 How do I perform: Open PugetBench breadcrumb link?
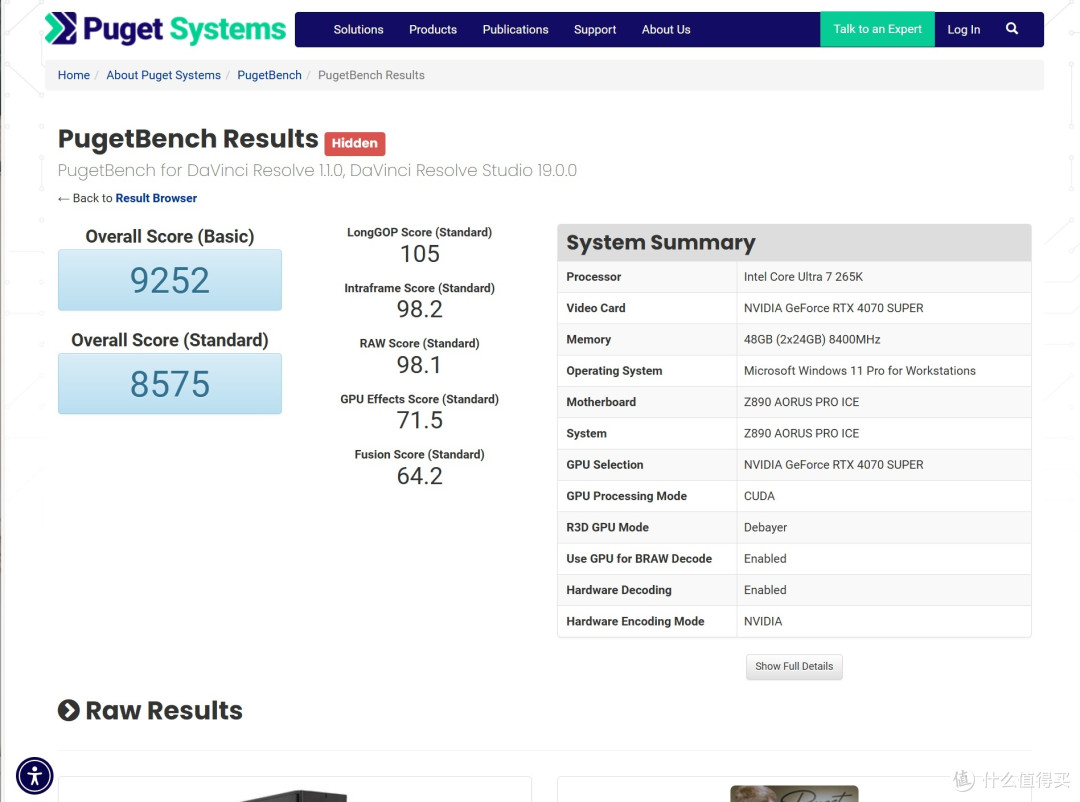click(x=269, y=75)
